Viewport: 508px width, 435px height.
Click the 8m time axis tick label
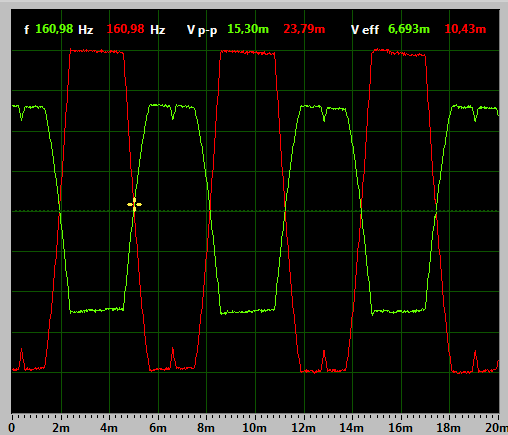click(206, 428)
